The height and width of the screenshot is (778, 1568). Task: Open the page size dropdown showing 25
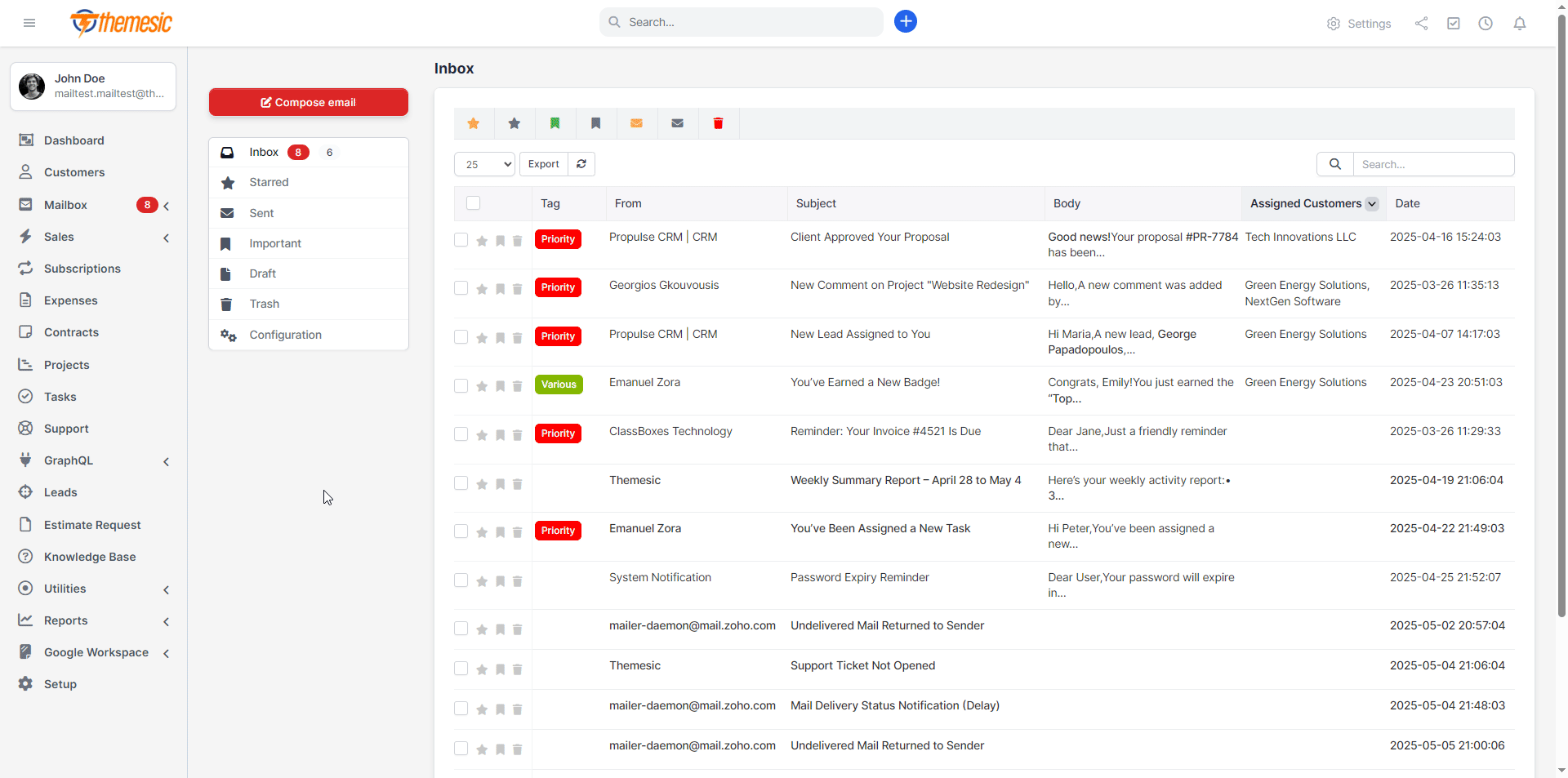(484, 164)
